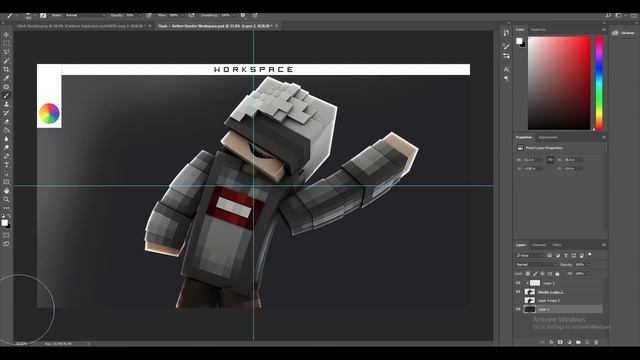Click the Quick Mask mode icon
Image resolution: width=640 pixels, height=360 pixels.
[x=6, y=235]
